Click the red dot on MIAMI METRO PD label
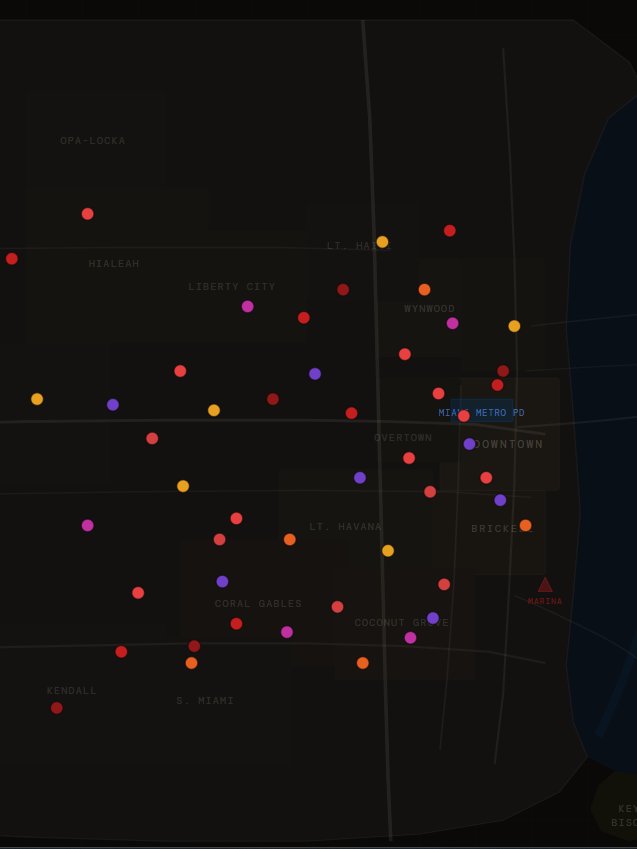The image size is (637, 849). [x=464, y=416]
